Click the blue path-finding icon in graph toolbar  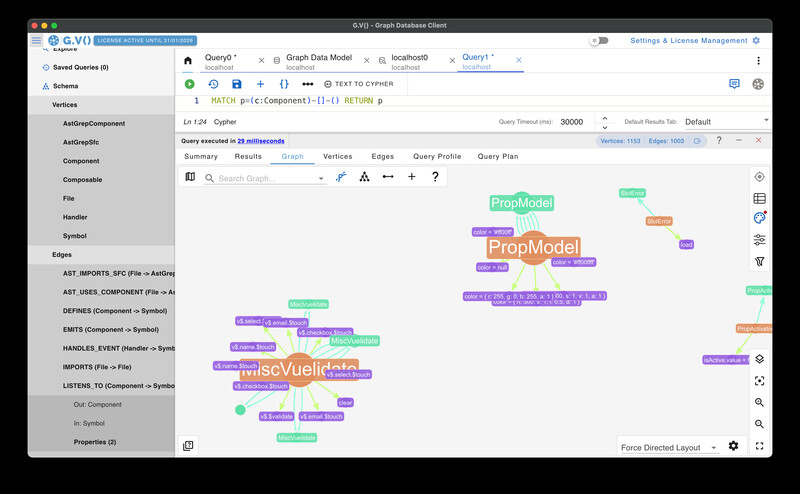(341, 177)
